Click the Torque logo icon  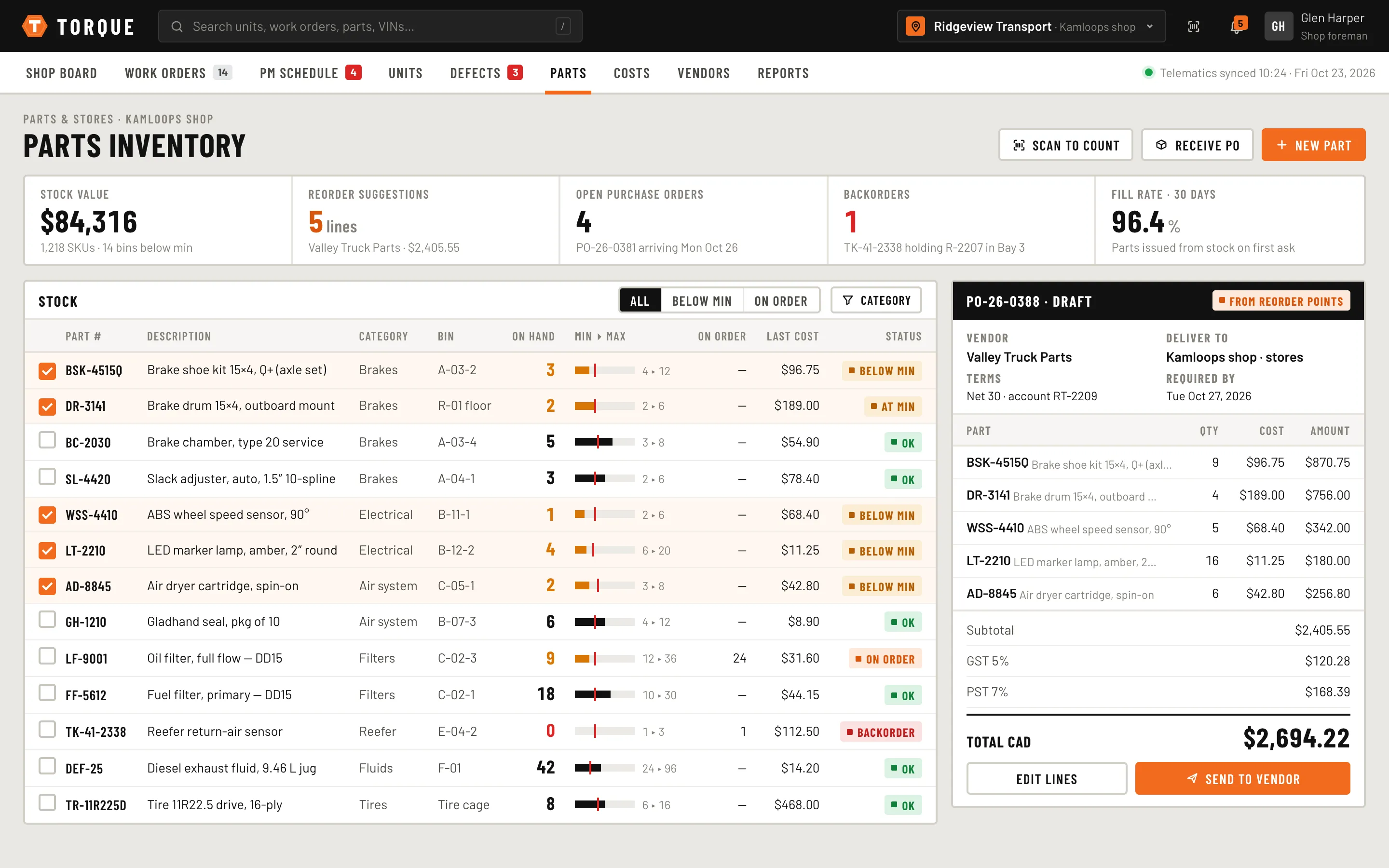[x=34, y=27]
